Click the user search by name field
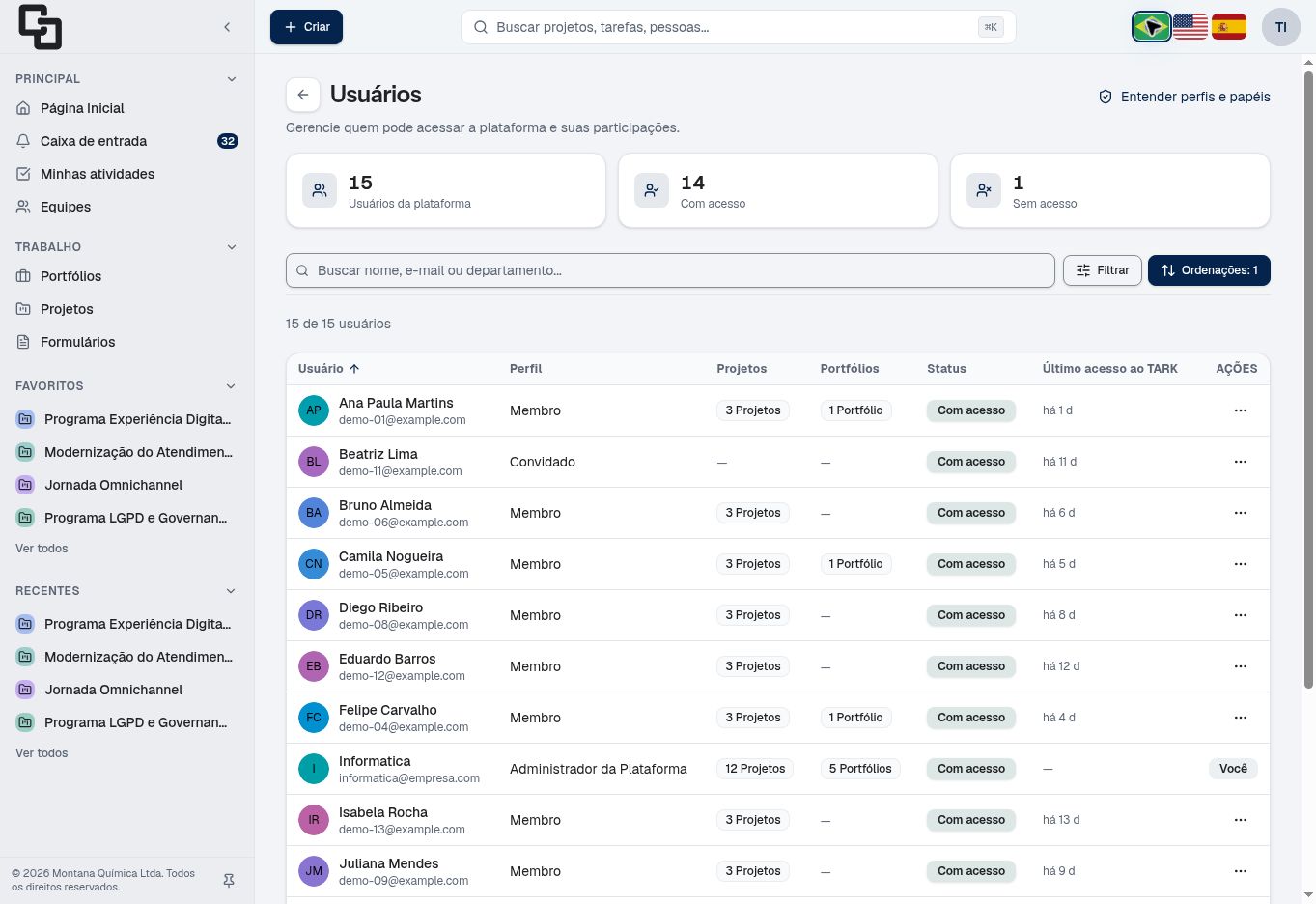The height and width of the screenshot is (904, 1316). click(670, 270)
